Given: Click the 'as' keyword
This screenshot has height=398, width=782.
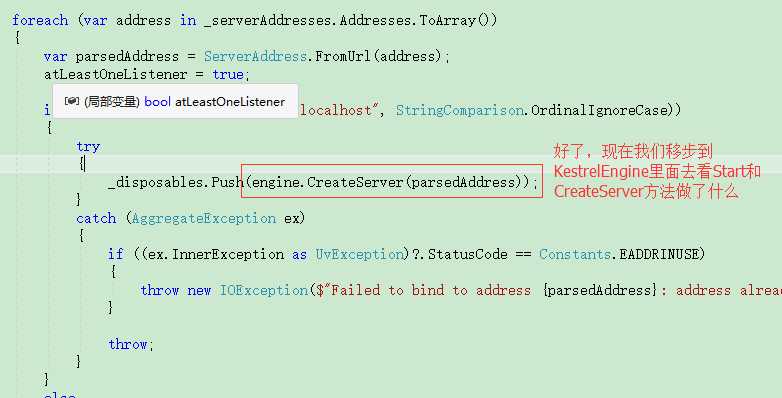Looking at the screenshot, I should (x=300, y=254).
